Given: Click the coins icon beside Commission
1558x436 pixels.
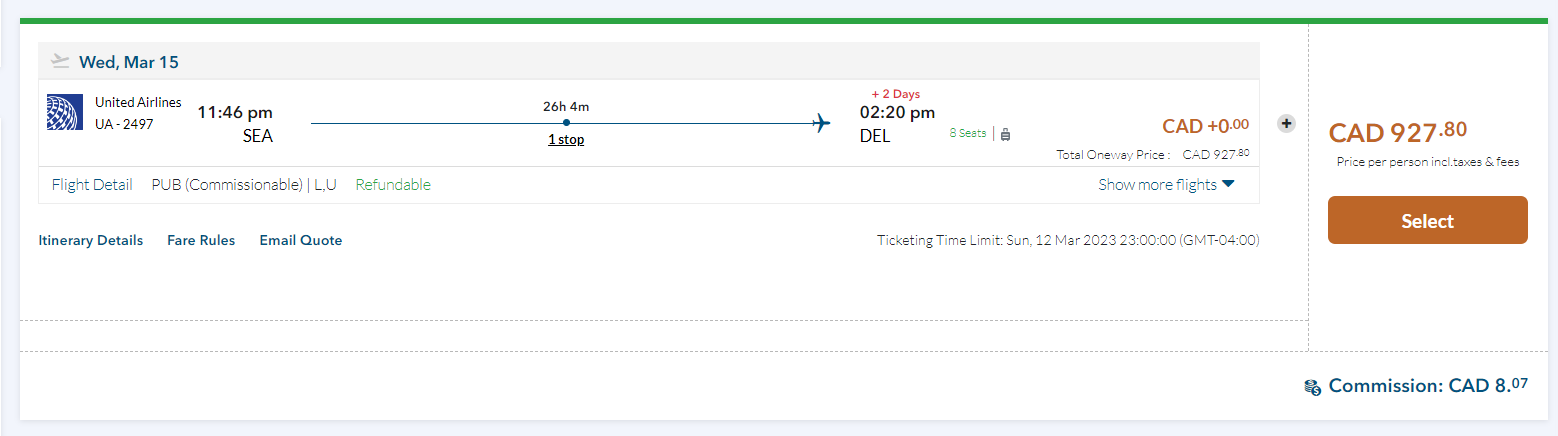Looking at the screenshot, I should point(1313,387).
